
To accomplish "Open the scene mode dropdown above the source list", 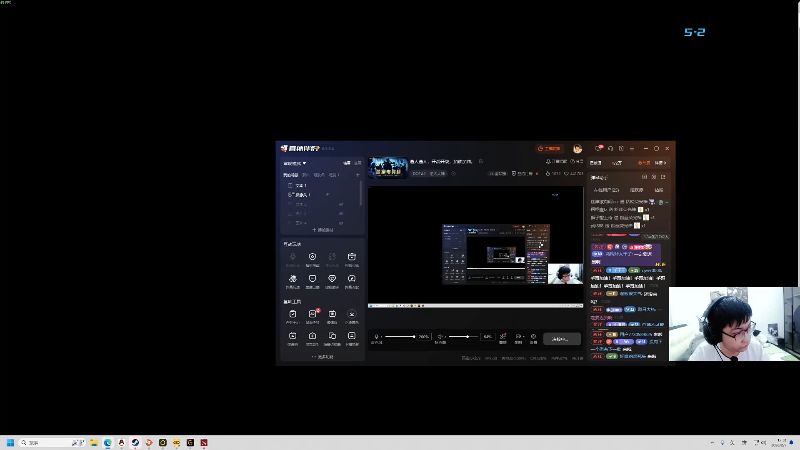I will pyautogui.click(x=295, y=163).
